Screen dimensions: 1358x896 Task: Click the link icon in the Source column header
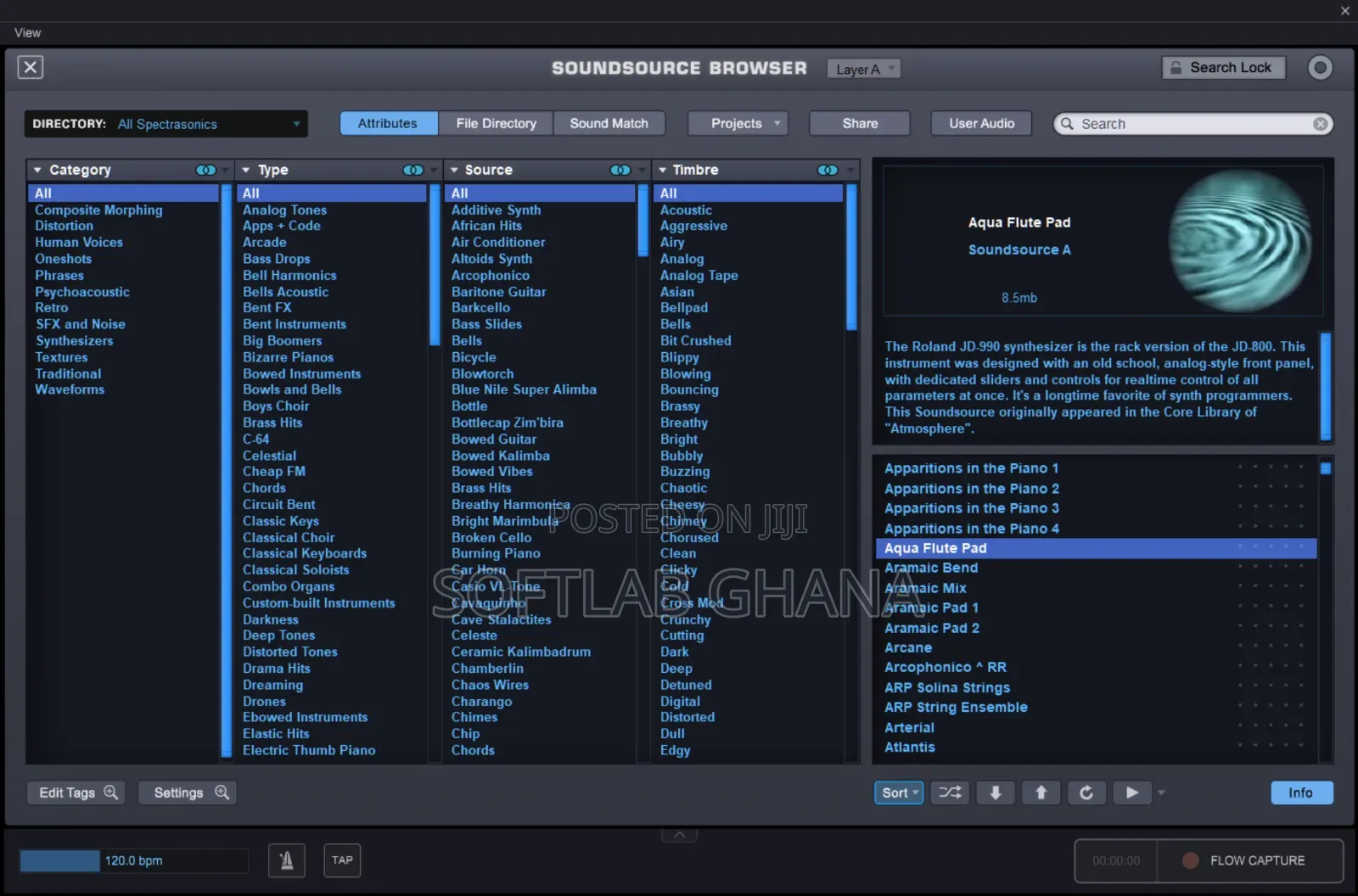pyautogui.click(x=620, y=170)
